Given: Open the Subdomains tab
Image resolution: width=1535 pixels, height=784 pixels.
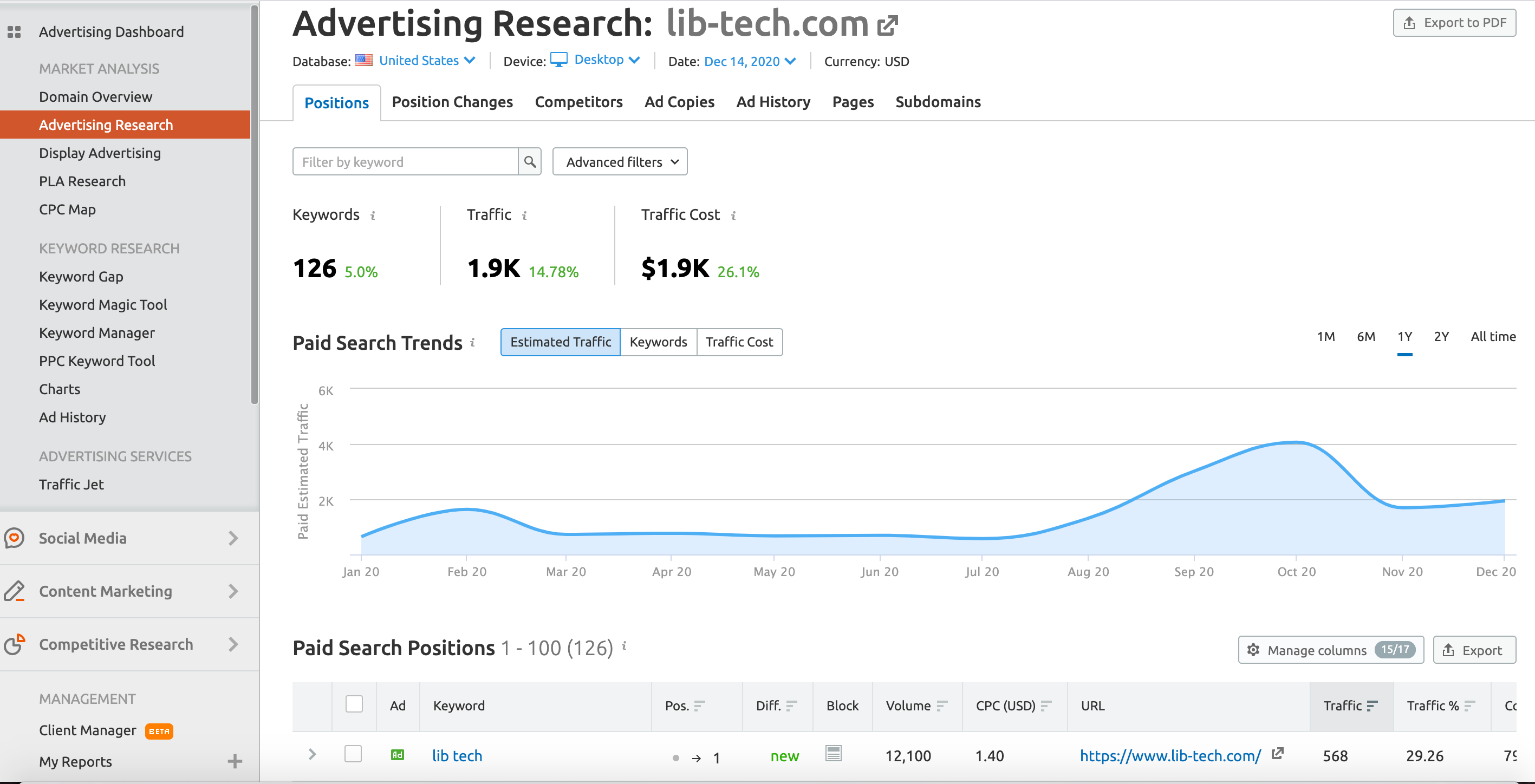Looking at the screenshot, I should pyautogui.click(x=938, y=102).
